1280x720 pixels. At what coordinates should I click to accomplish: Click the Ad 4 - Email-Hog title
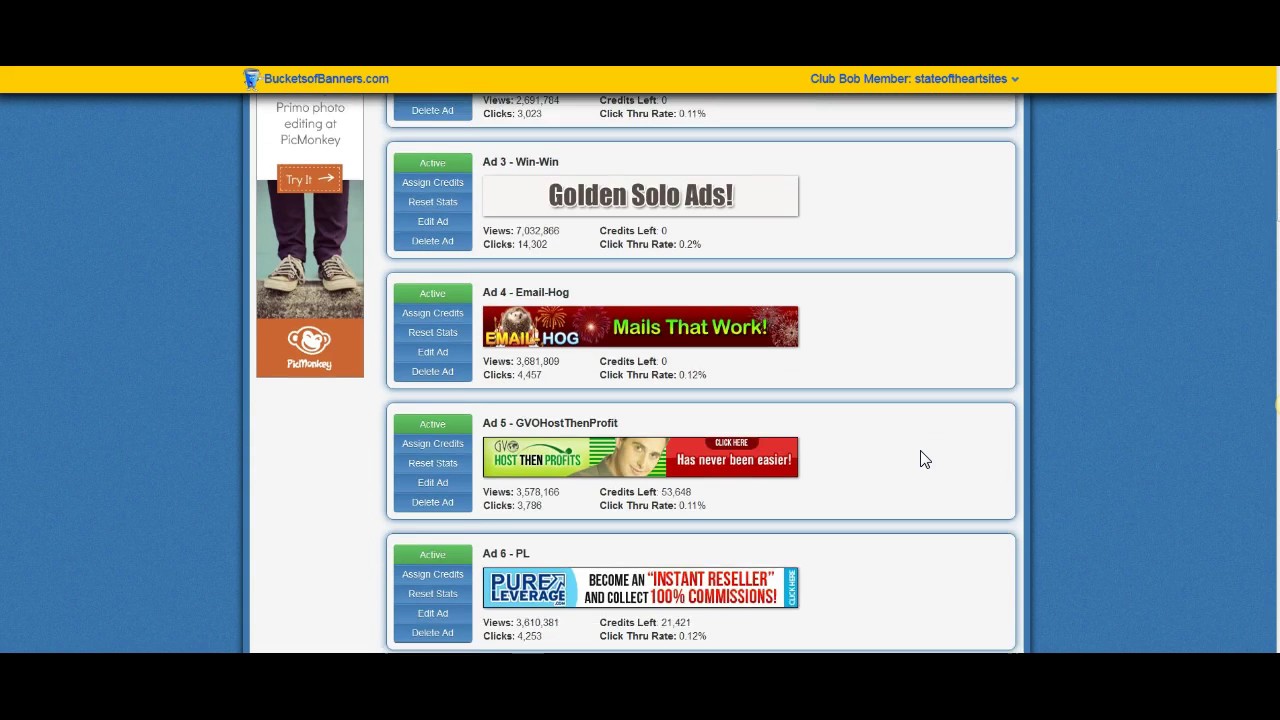pyautogui.click(x=526, y=292)
